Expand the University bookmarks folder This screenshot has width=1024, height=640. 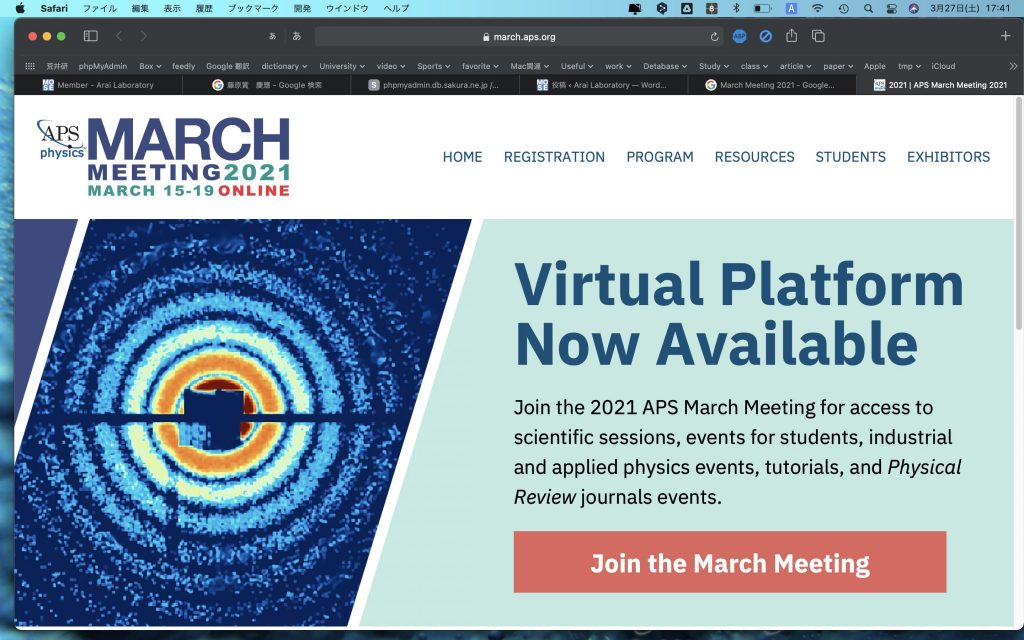click(342, 66)
